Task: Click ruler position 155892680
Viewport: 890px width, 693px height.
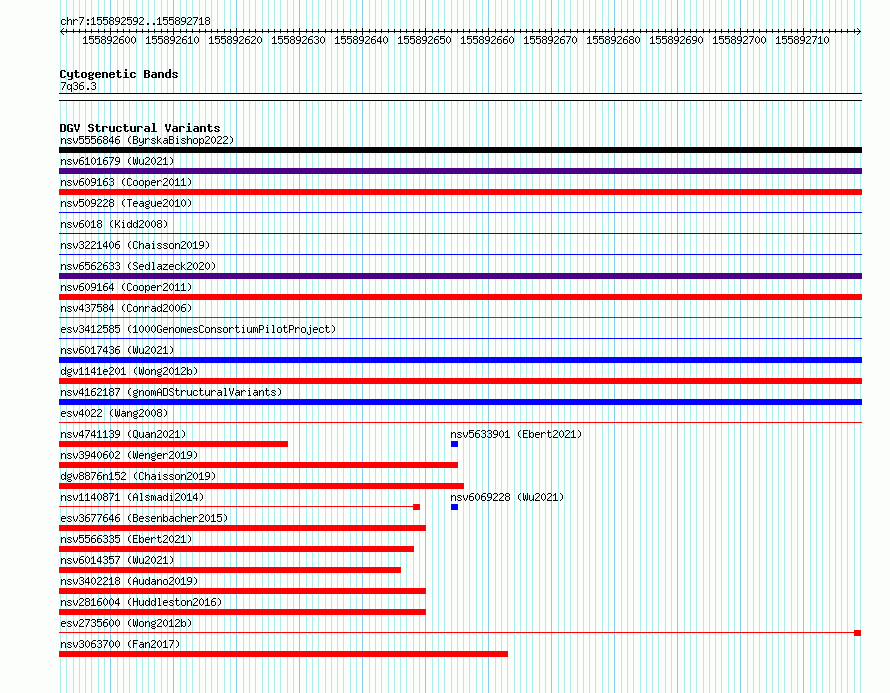Action: tap(613, 40)
